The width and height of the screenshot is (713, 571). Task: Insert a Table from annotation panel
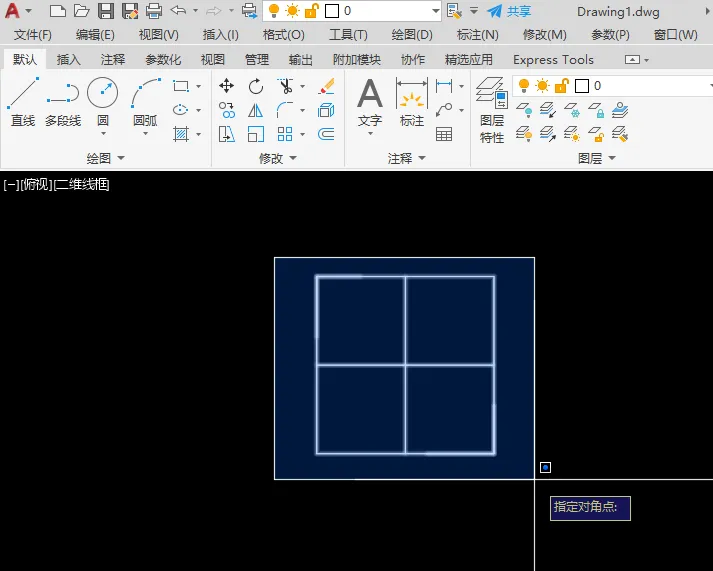[x=444, y=134]
